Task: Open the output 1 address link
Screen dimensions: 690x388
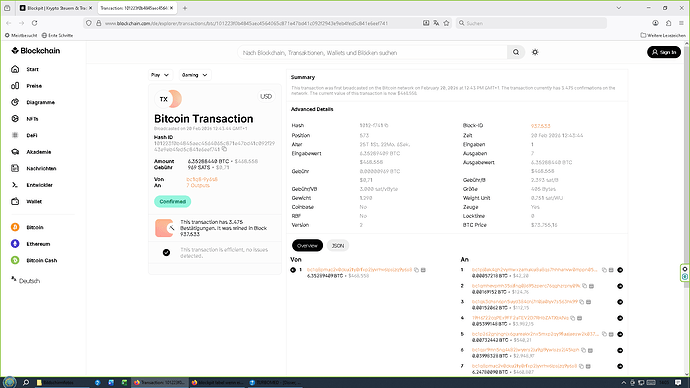Action: [535, 269]
